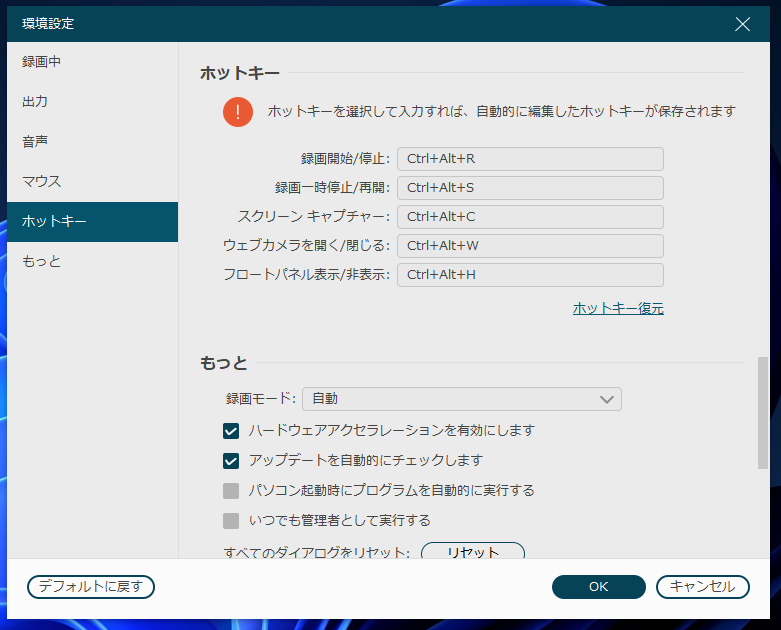Open the 録画中 settings section
Screen dimensions: 781x630
(x=92, y=62)
